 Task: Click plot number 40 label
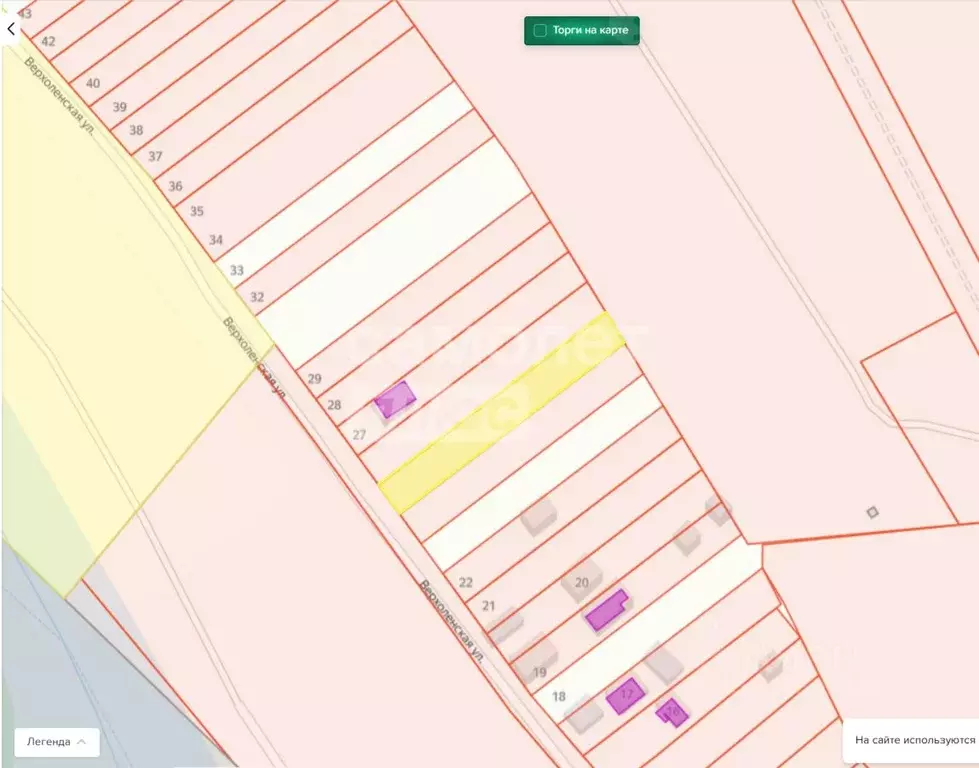93,84
